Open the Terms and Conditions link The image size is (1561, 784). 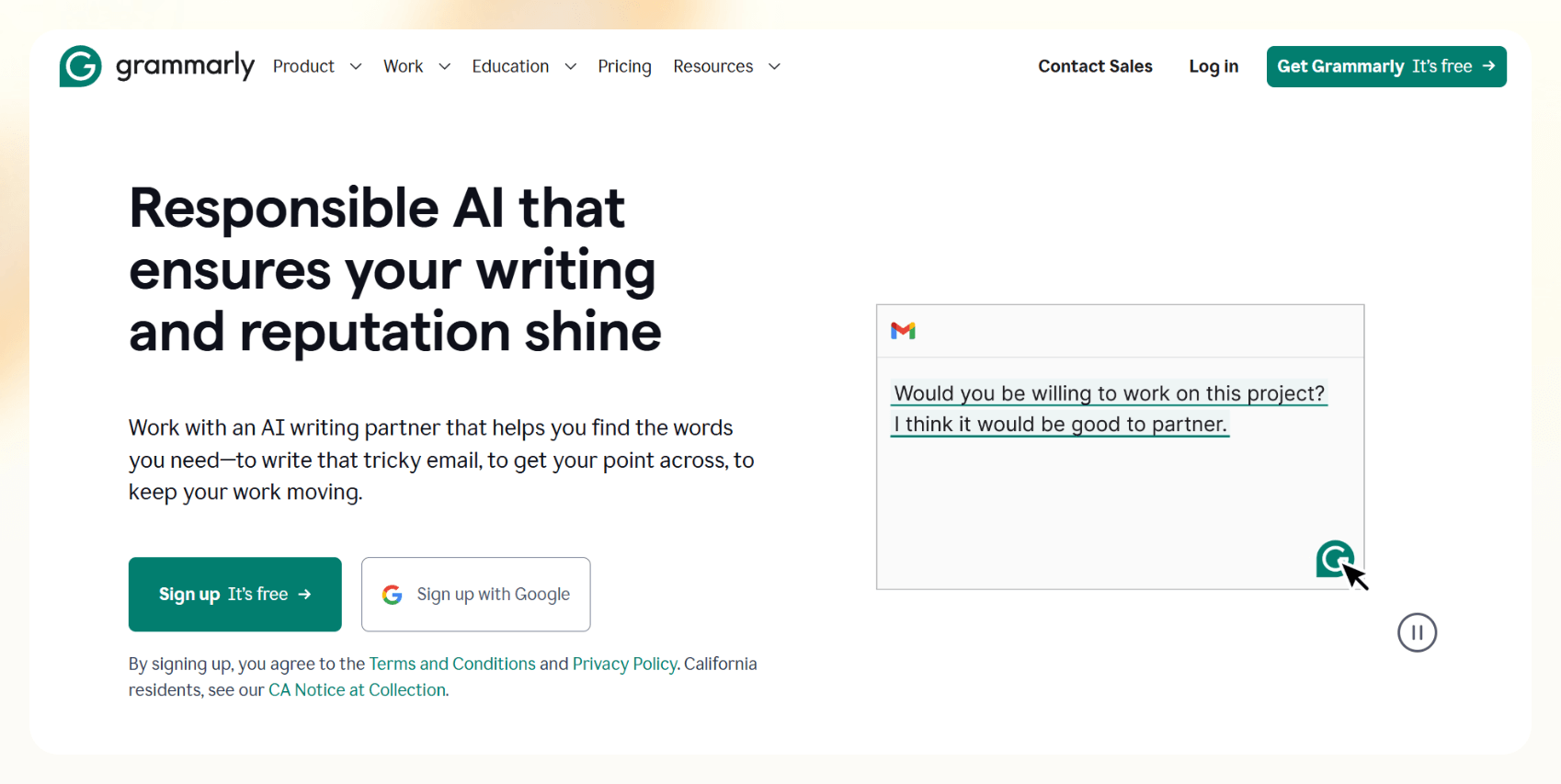point(452,664)
